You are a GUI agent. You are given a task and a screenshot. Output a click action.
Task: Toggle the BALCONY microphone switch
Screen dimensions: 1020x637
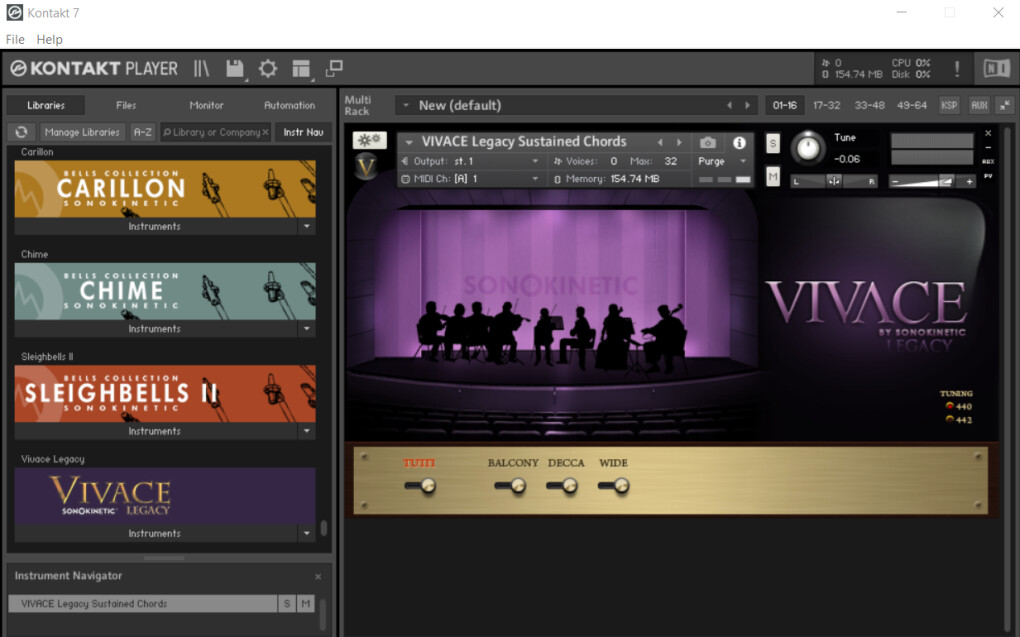512,486
